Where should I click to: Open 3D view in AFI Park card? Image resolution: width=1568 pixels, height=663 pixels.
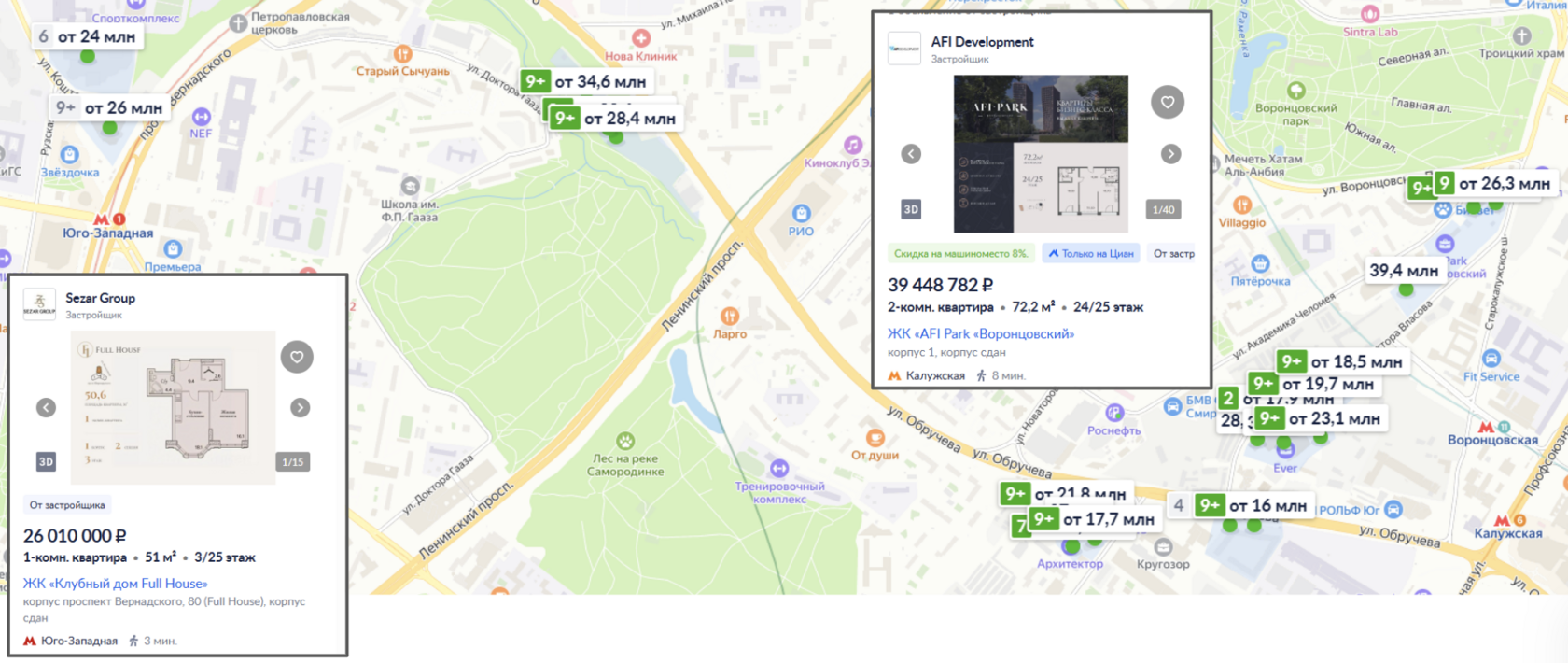click(x=911, y=210)
